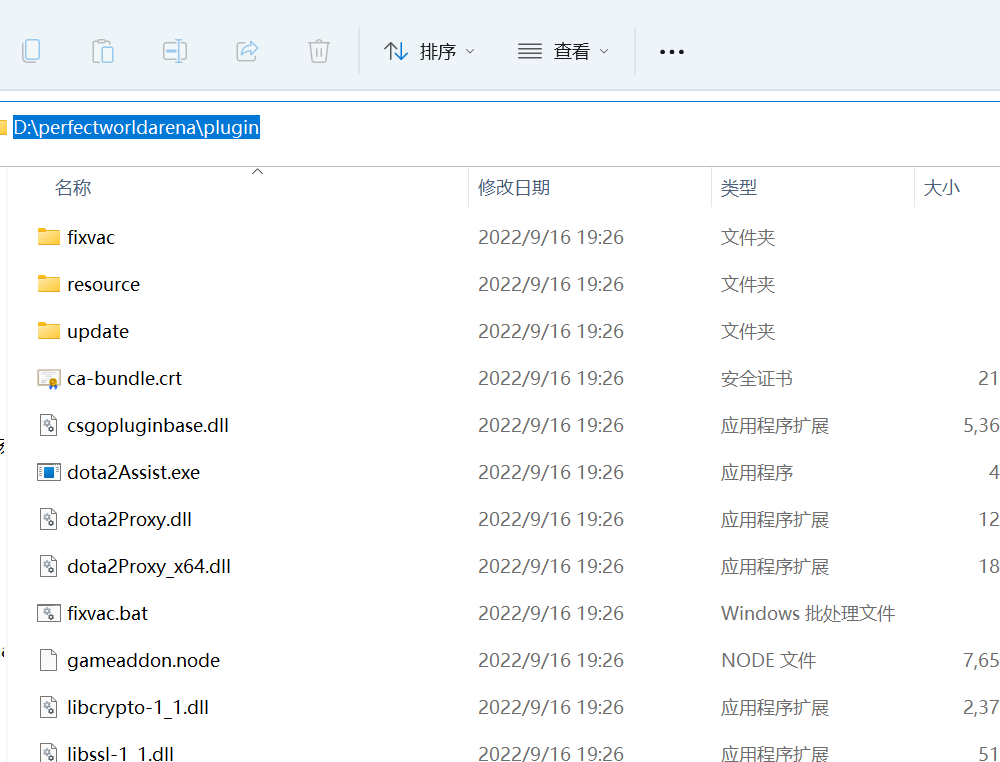Sort by the 修改日期 column header
Viewport: 1000px width, 762px height.
coord(514,187)
